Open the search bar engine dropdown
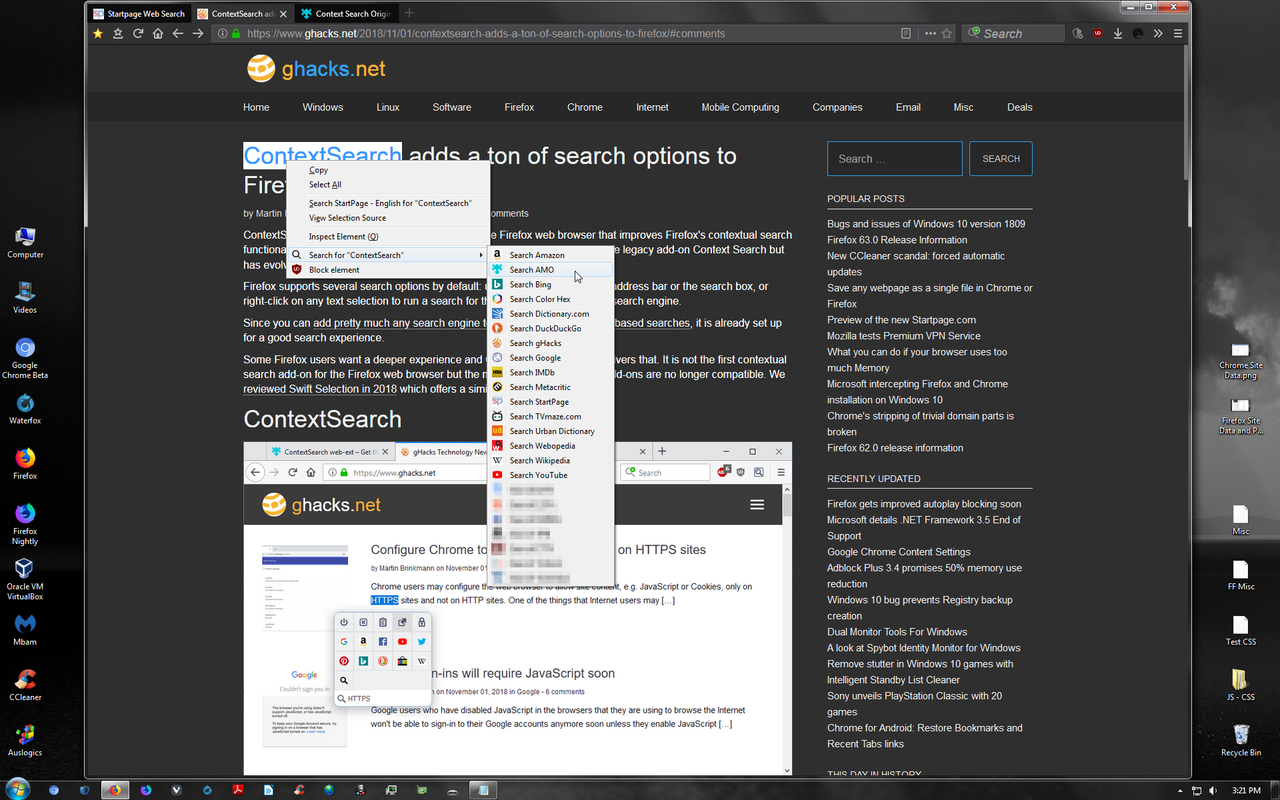The height and width of the screenshot is (800, 1280). 973,33
